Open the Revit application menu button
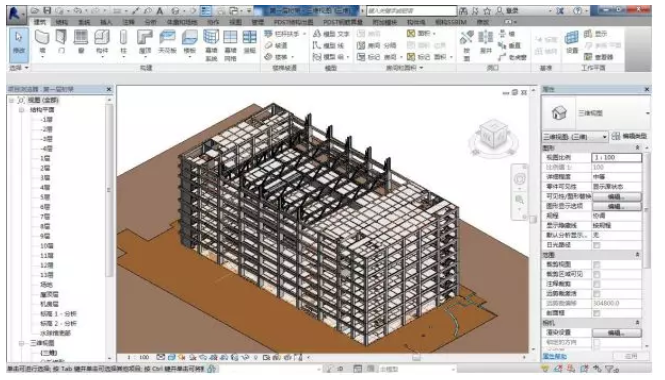 (x=16, y=13)
